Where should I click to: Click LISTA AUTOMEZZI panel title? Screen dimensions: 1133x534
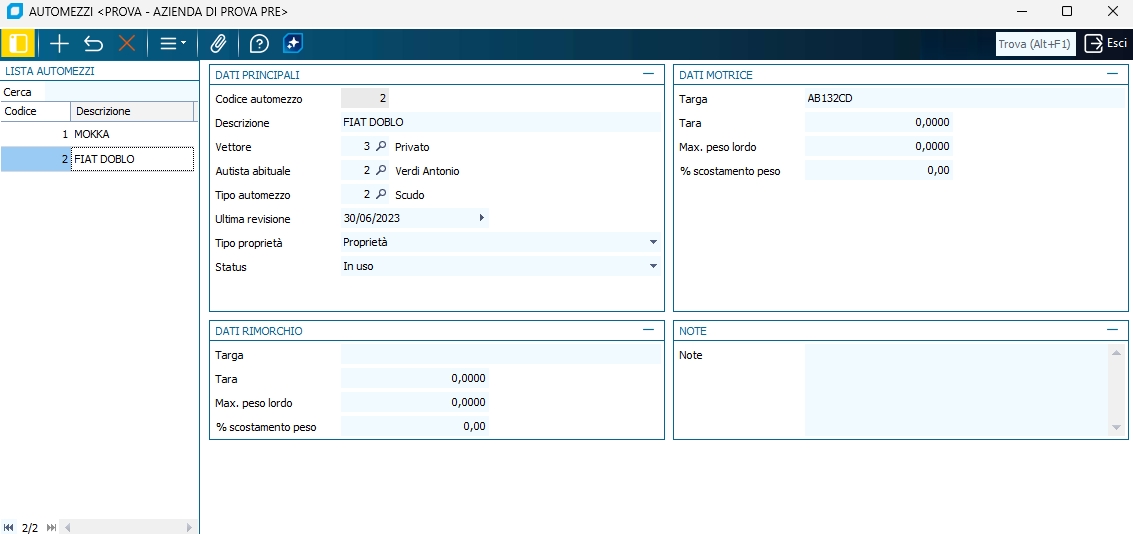tap(50, 71)
